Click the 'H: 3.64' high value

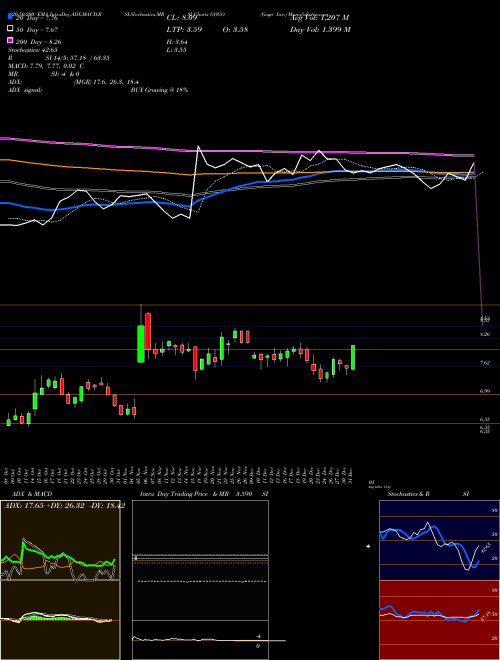[x=177, y=42]
